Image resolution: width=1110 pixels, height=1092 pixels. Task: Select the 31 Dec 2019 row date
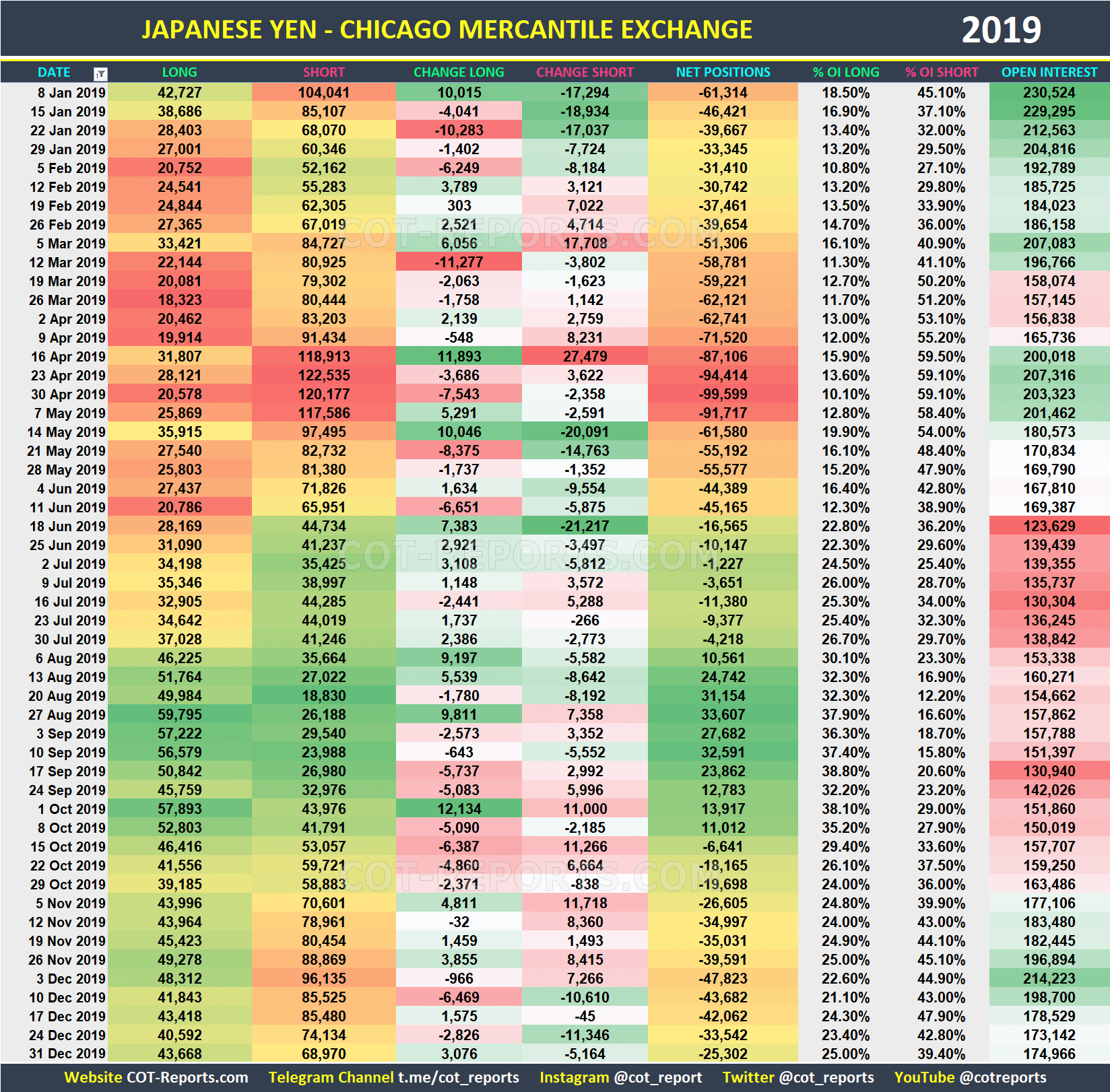tap(66, 1054)
